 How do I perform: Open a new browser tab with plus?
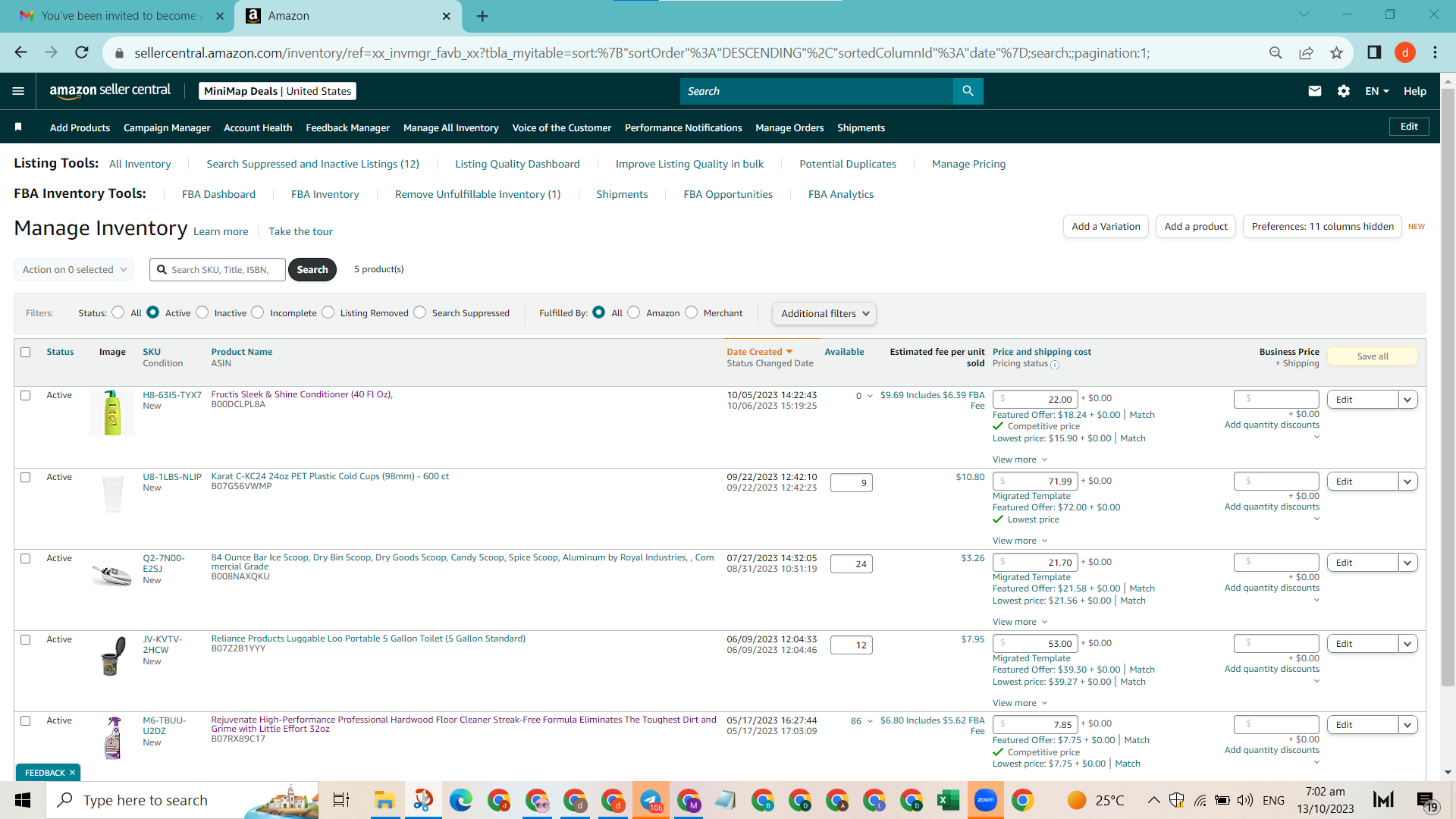click(482, 16)
